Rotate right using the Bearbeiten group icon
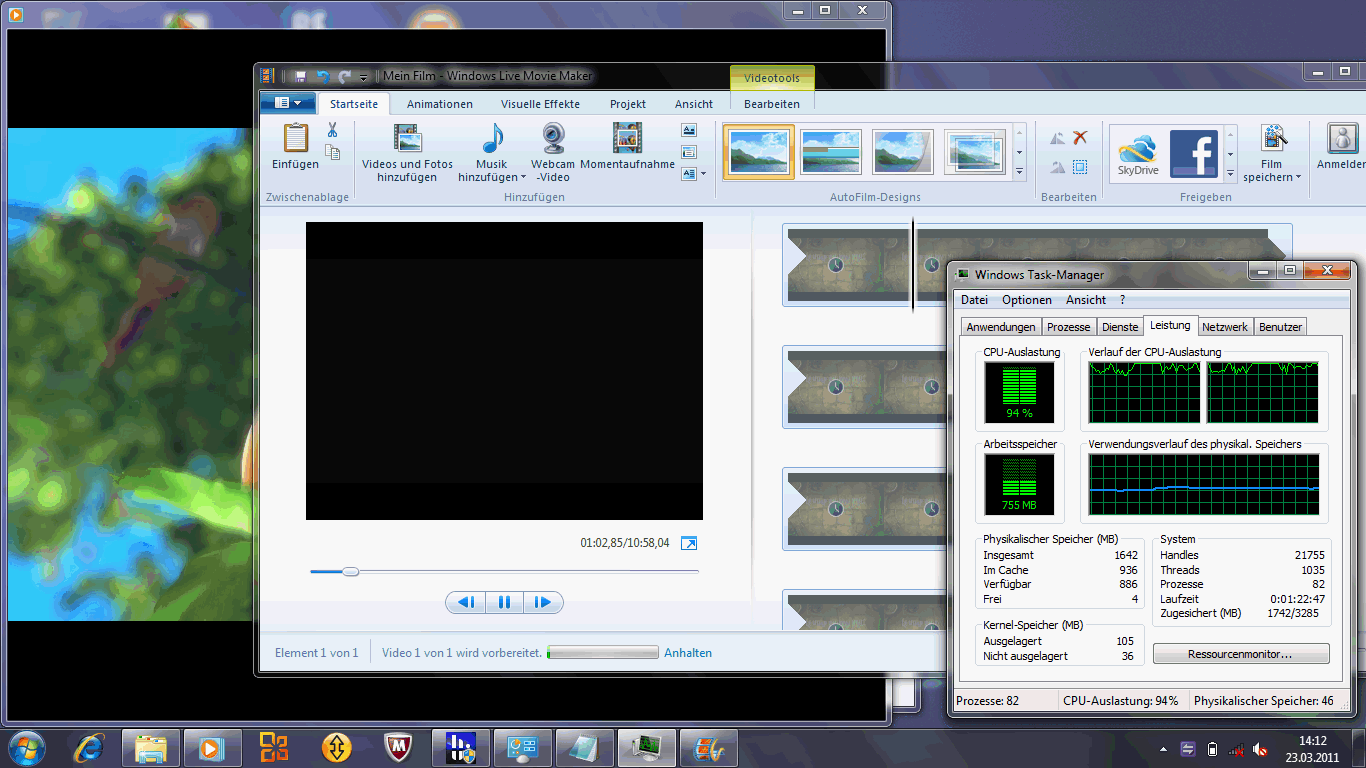The width and height of the screenshot is (1366, 768). (1057, 167)
